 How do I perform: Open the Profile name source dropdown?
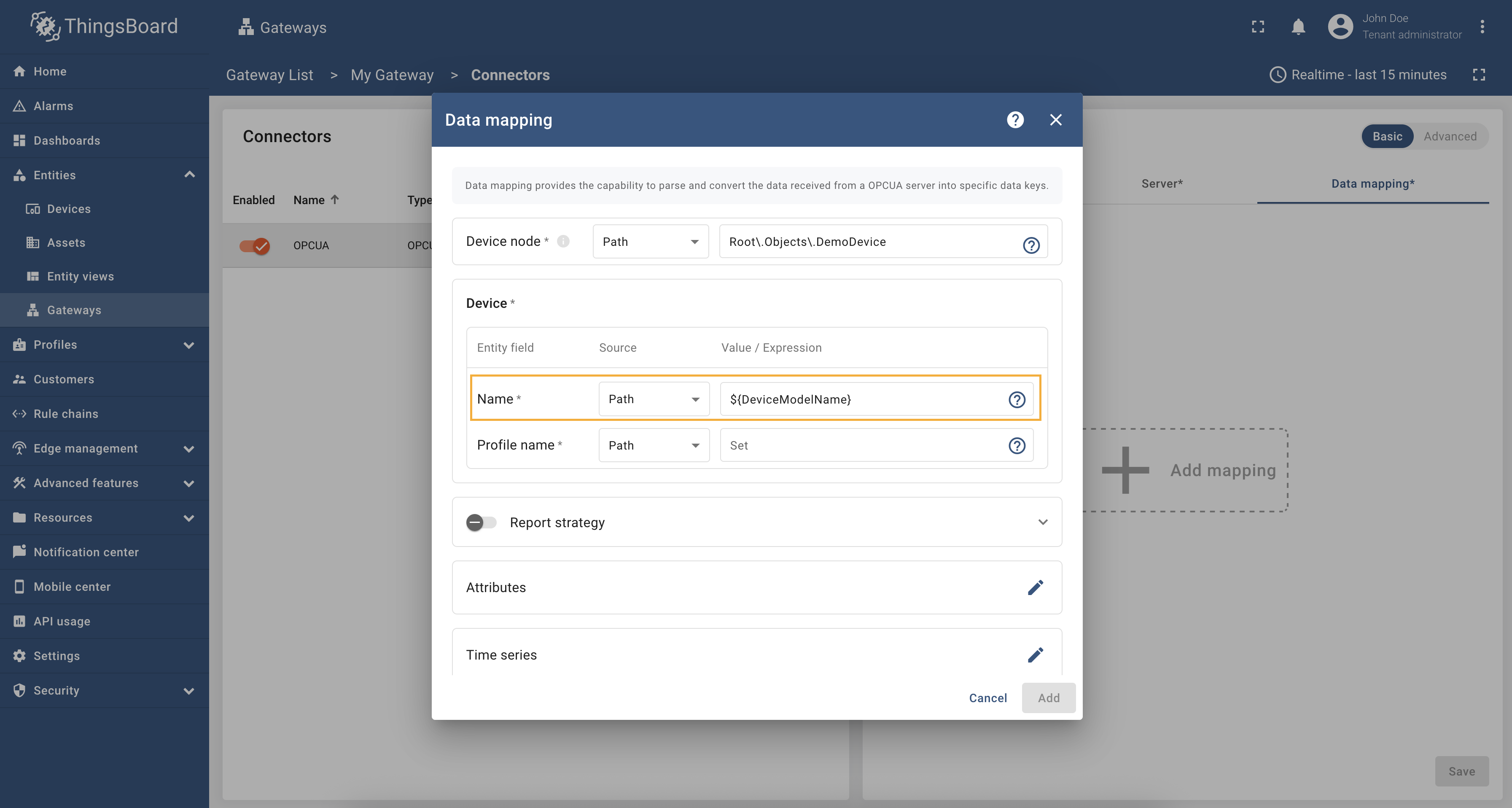point(654,446)
